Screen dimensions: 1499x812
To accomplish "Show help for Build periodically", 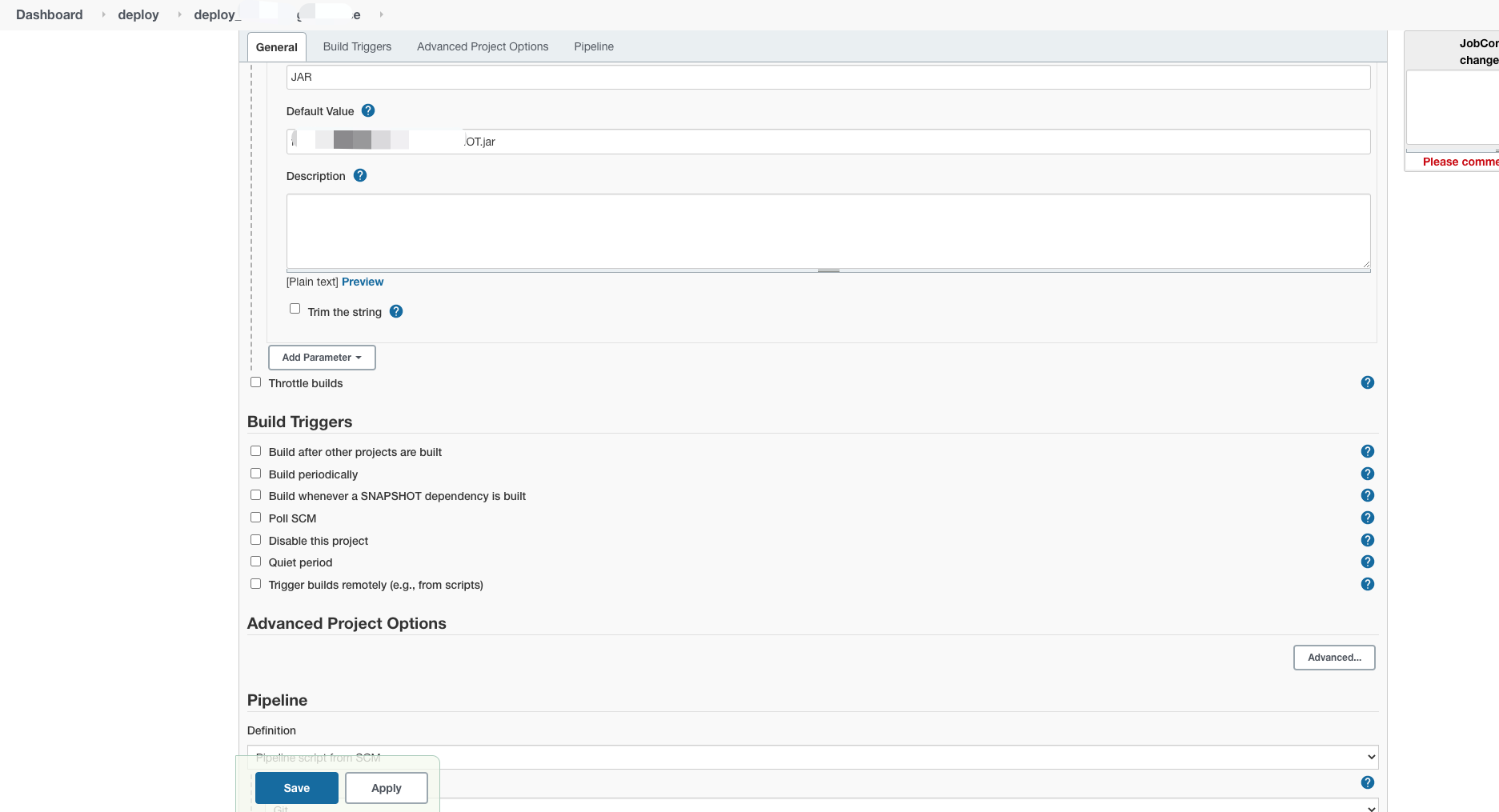I will tap(1368, 474).
